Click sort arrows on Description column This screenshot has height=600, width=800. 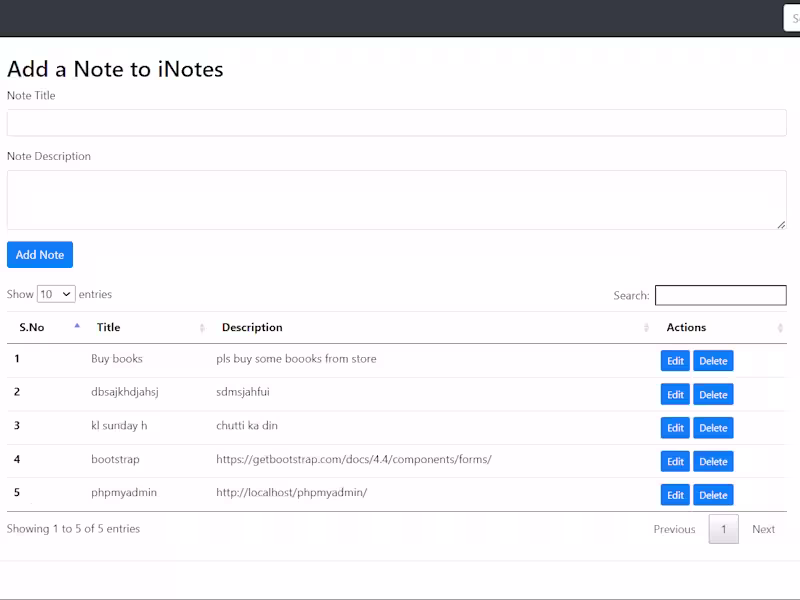(646, 328)
